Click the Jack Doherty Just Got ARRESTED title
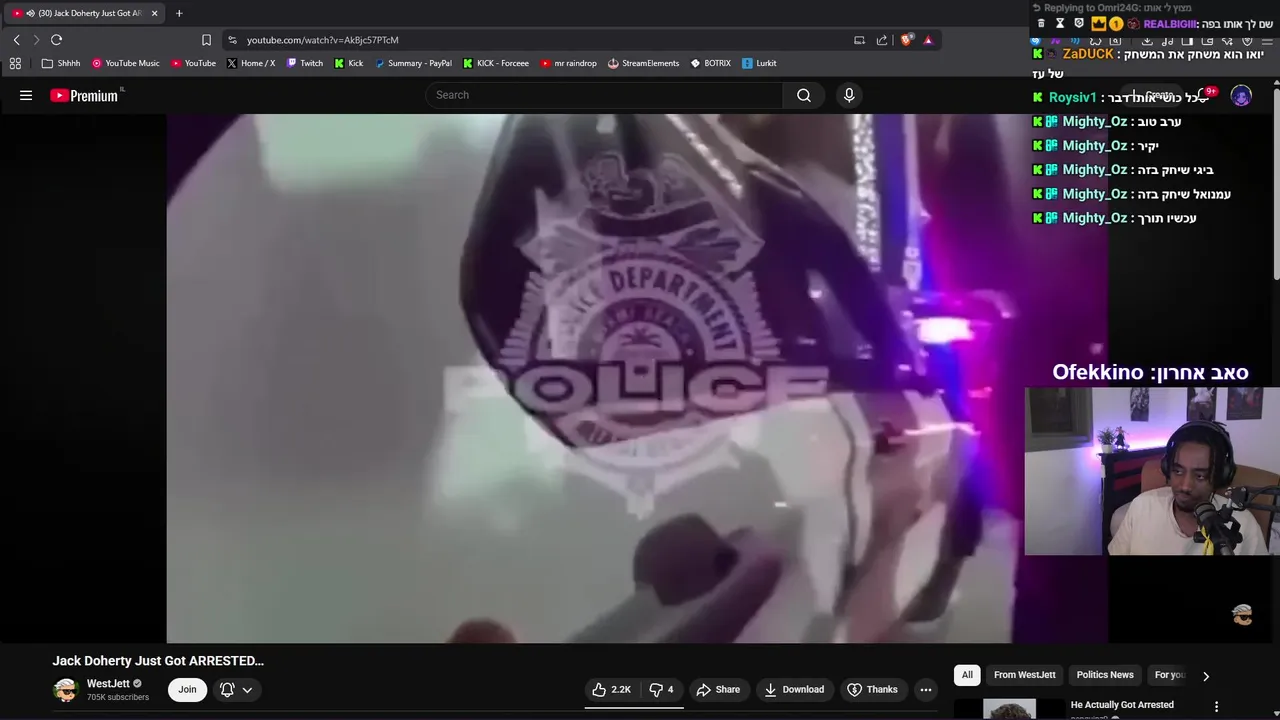 point(158,661)
